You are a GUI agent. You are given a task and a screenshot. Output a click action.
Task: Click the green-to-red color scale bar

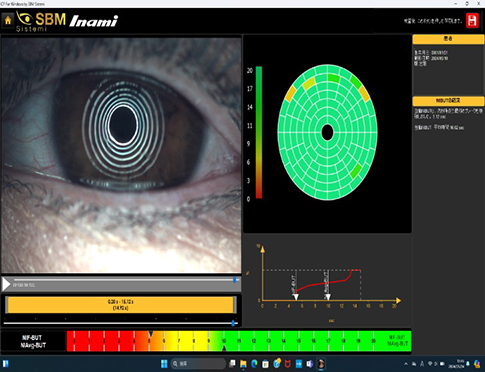(259, 133)
